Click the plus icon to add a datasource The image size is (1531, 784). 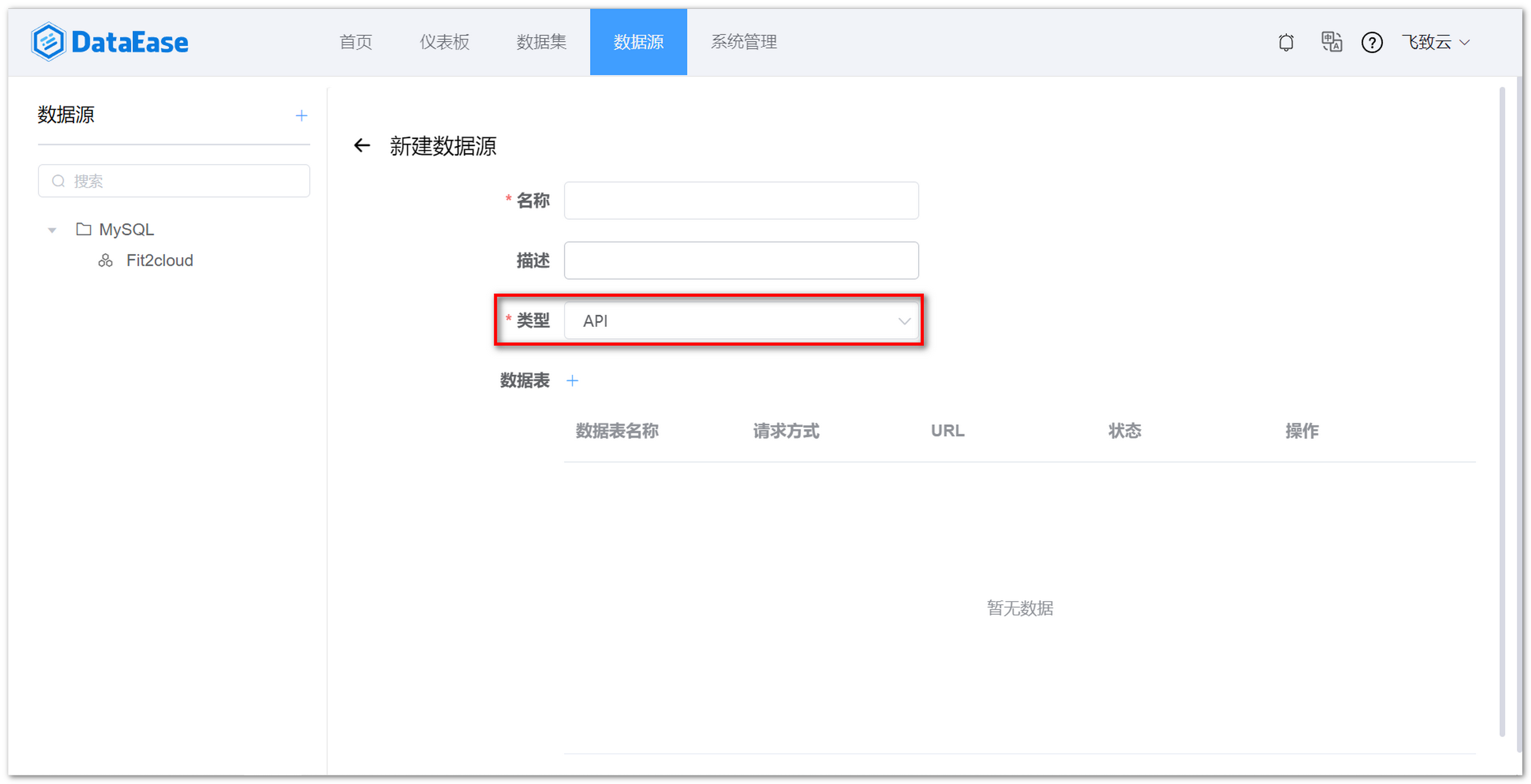[x=301, y=115]
